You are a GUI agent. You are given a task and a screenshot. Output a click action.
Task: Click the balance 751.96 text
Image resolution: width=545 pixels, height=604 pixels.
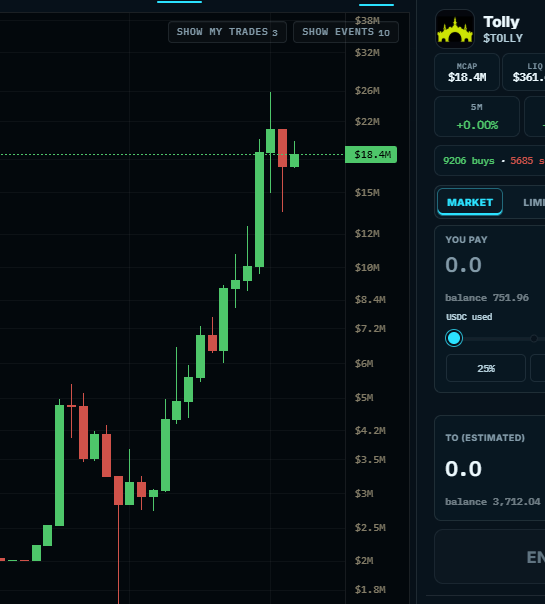tap(487, 298)
